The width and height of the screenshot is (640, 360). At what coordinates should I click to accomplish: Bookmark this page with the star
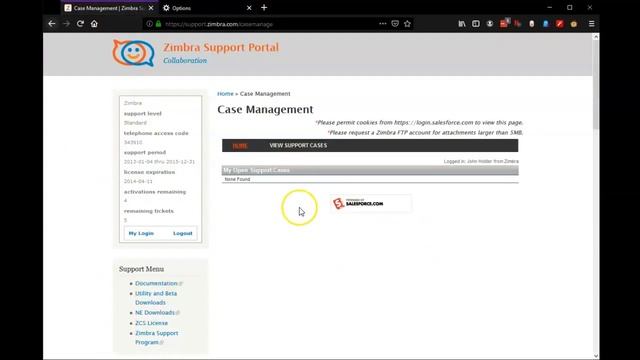(x=407, y=24)
